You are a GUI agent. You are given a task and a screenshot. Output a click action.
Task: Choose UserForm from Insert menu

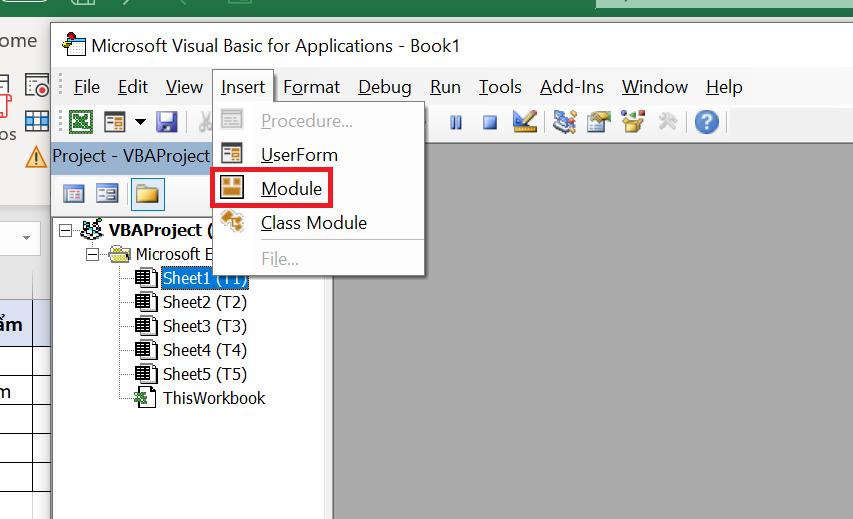(x=318, y=155)
